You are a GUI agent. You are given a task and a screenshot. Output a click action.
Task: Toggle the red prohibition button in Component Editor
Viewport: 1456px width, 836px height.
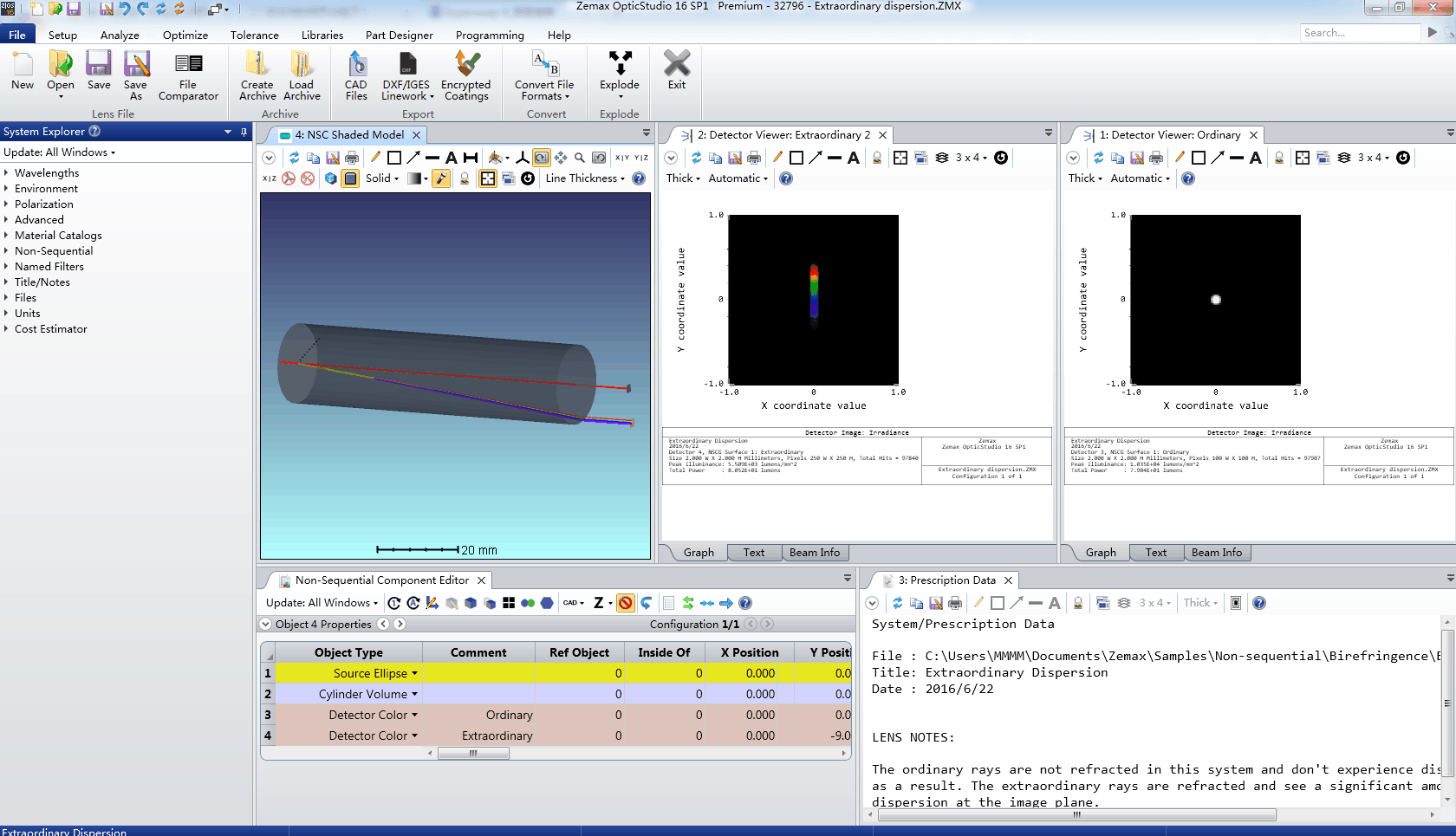626,603
